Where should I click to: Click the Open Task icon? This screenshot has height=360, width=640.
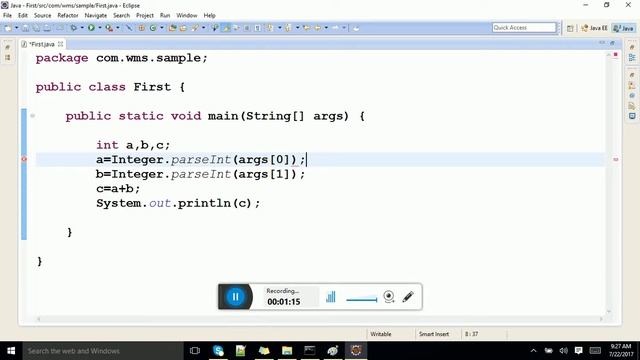click(183, 28)
